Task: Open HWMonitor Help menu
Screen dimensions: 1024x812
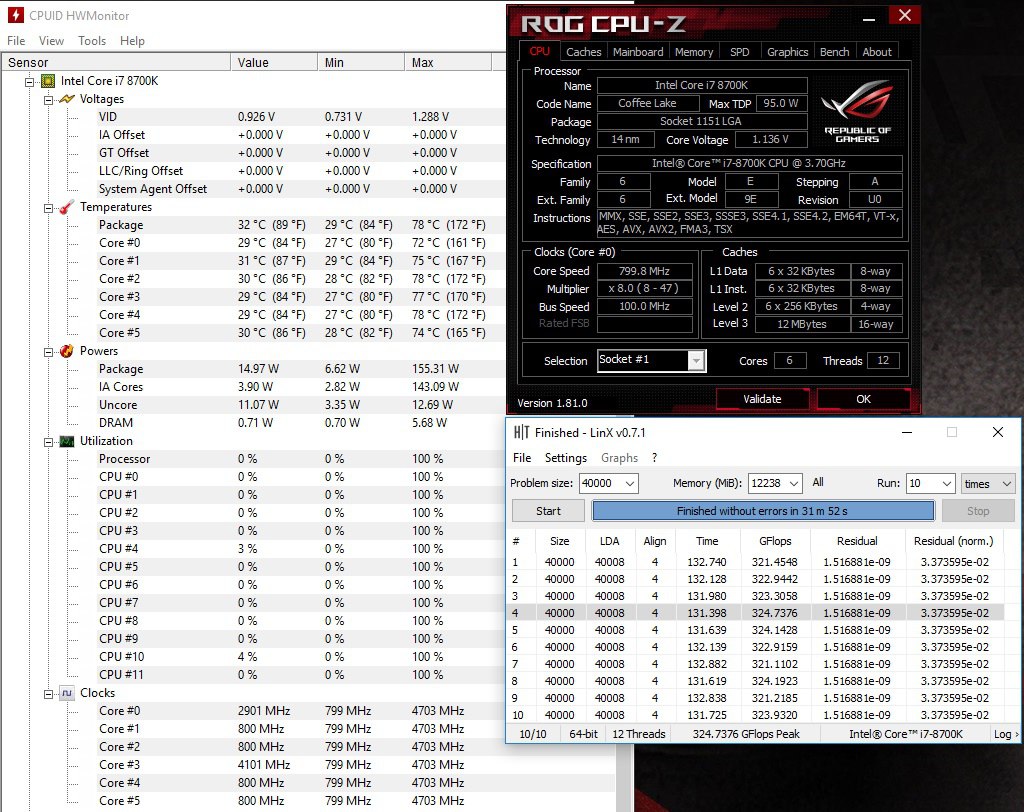Action: coord(132,41)
